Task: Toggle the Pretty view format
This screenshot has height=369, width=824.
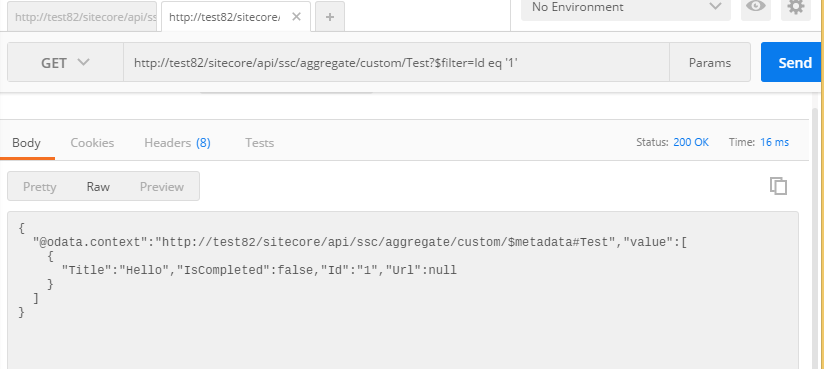Action: [39, 187]
